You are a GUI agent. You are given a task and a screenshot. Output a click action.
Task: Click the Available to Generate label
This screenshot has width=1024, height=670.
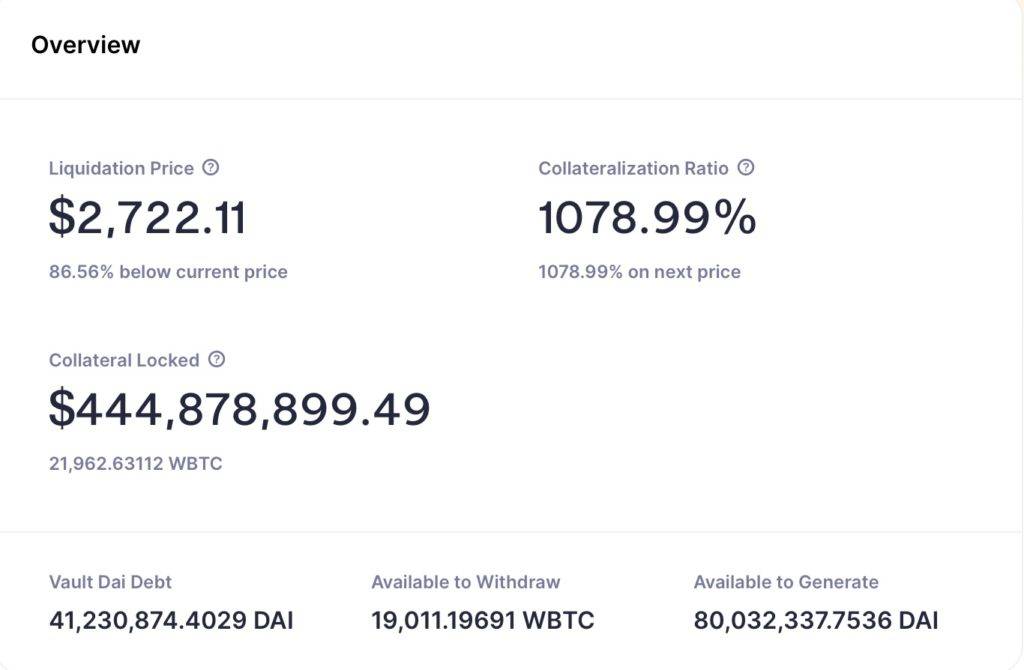point(786,582)
